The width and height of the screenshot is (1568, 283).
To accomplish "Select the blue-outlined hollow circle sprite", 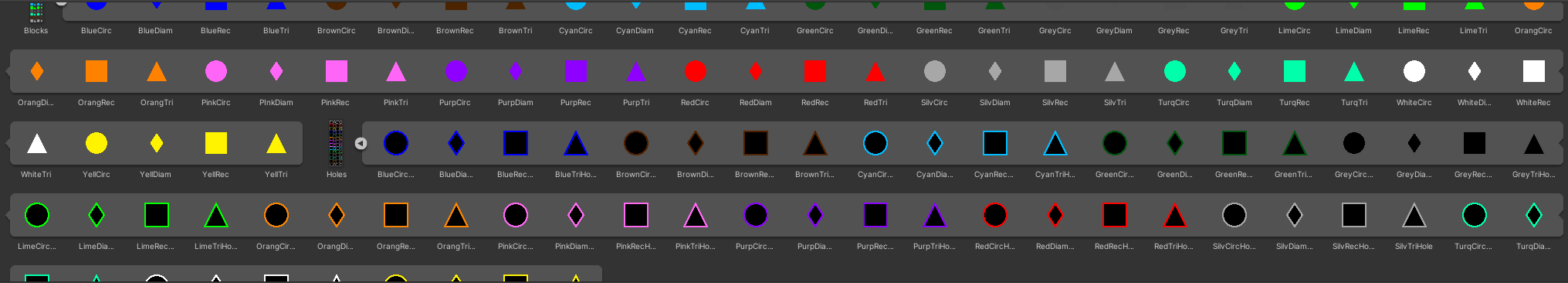I will click(x=396, y=143).
